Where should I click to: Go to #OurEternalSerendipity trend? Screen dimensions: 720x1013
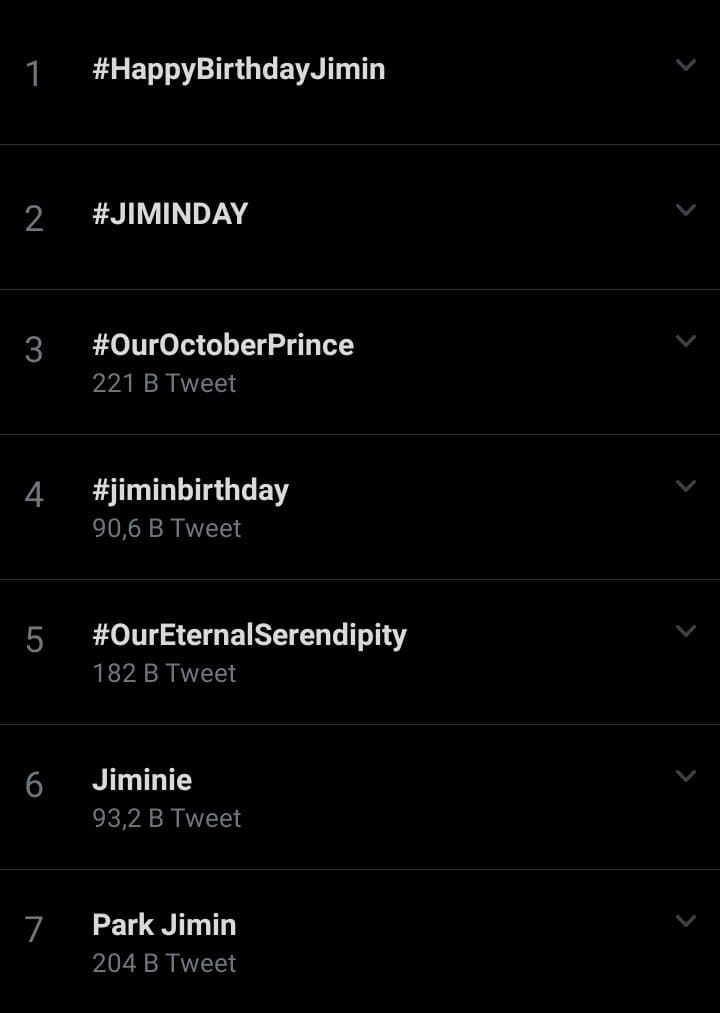(249, 635)
